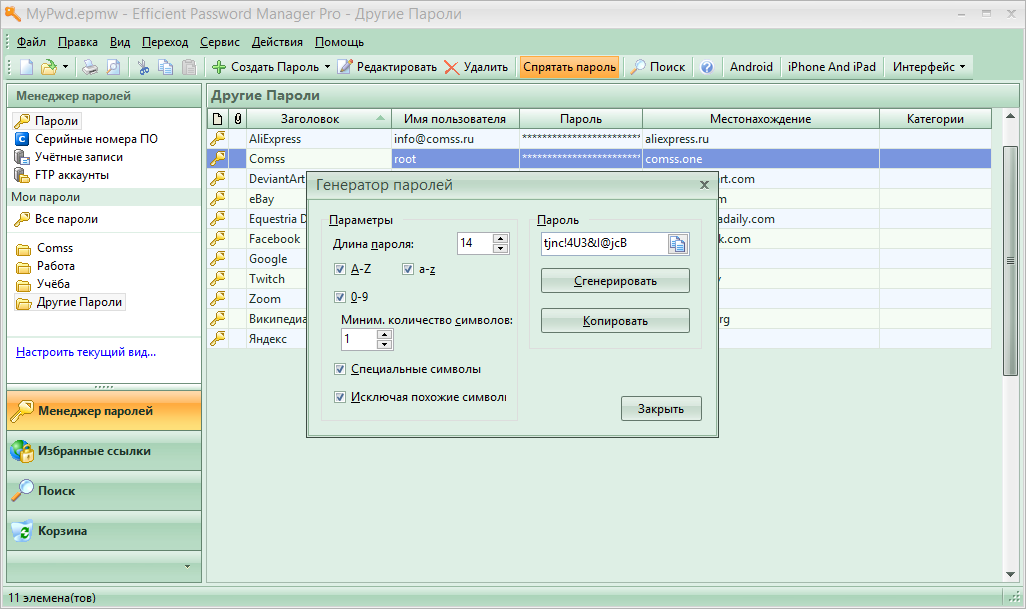1026x609 pixels.
Task: Click the Print Preview toolbar icon
Action: point(113,67)
